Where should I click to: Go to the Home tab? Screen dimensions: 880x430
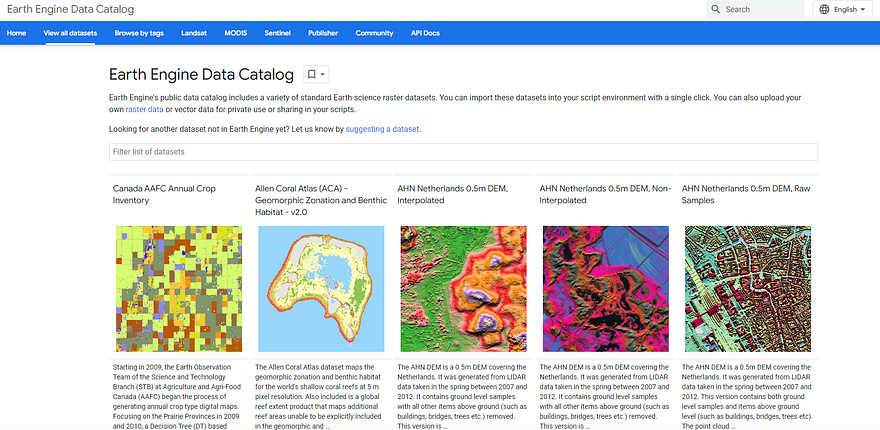coord(16,33)
